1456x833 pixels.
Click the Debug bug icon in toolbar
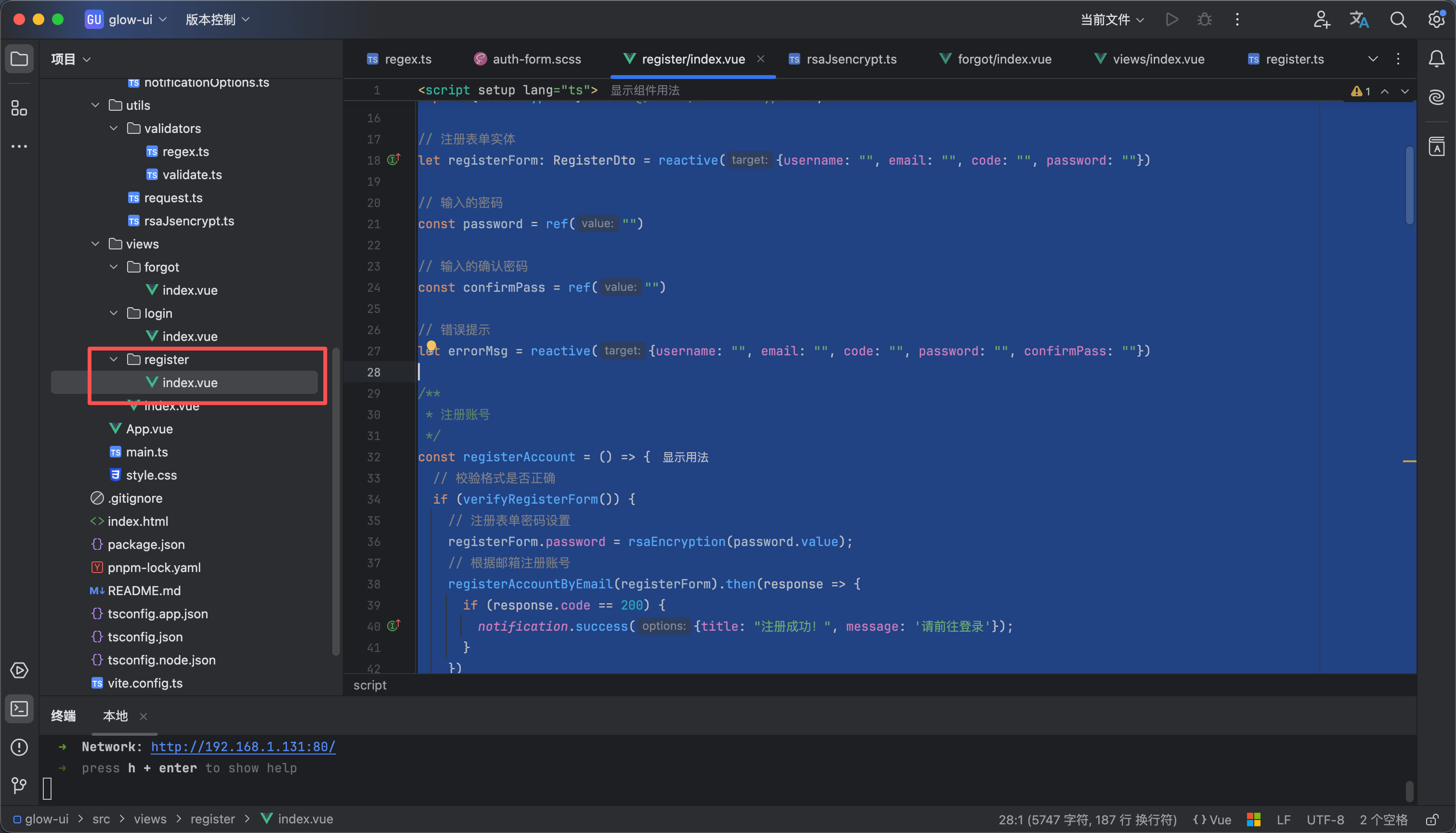tap(1204, 19)
